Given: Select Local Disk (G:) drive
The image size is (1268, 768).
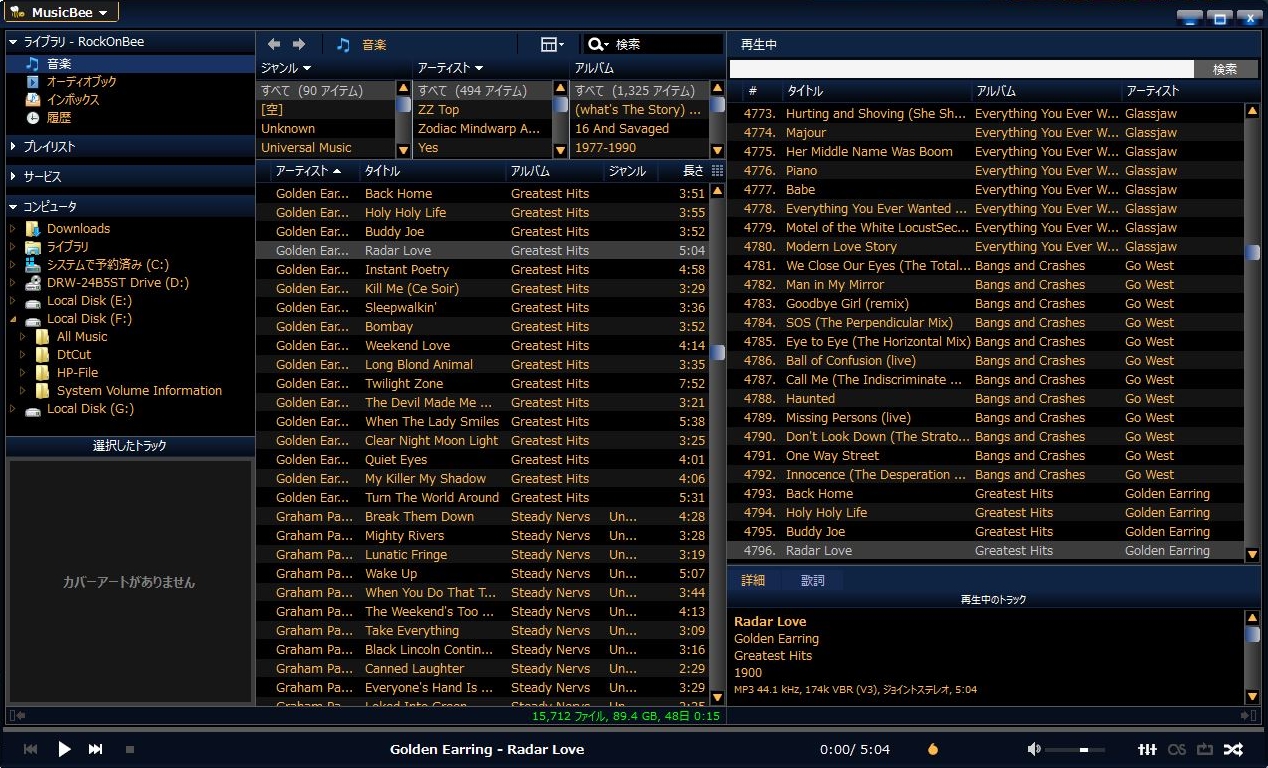Looking at the screenshot, I should click(x=90, y=408).
